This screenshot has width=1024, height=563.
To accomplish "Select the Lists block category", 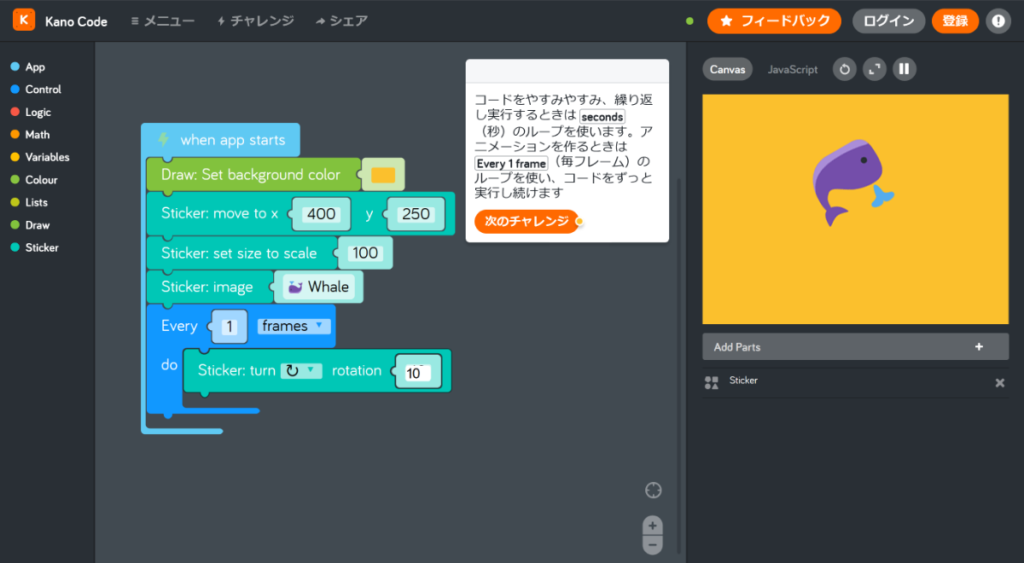I will (29, 202).
